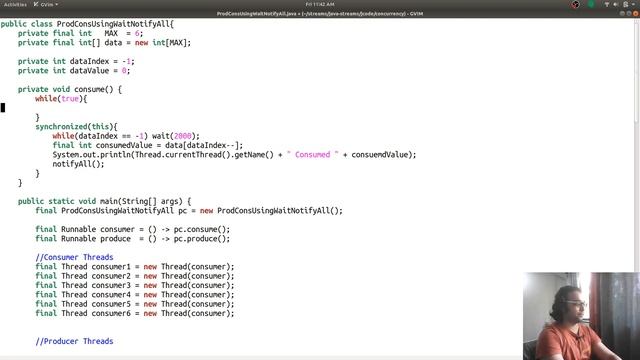Click the 'private int dataIndex = -1;' line
The width and height of the screenshot is (640, 360).
[x=76, y=62]
